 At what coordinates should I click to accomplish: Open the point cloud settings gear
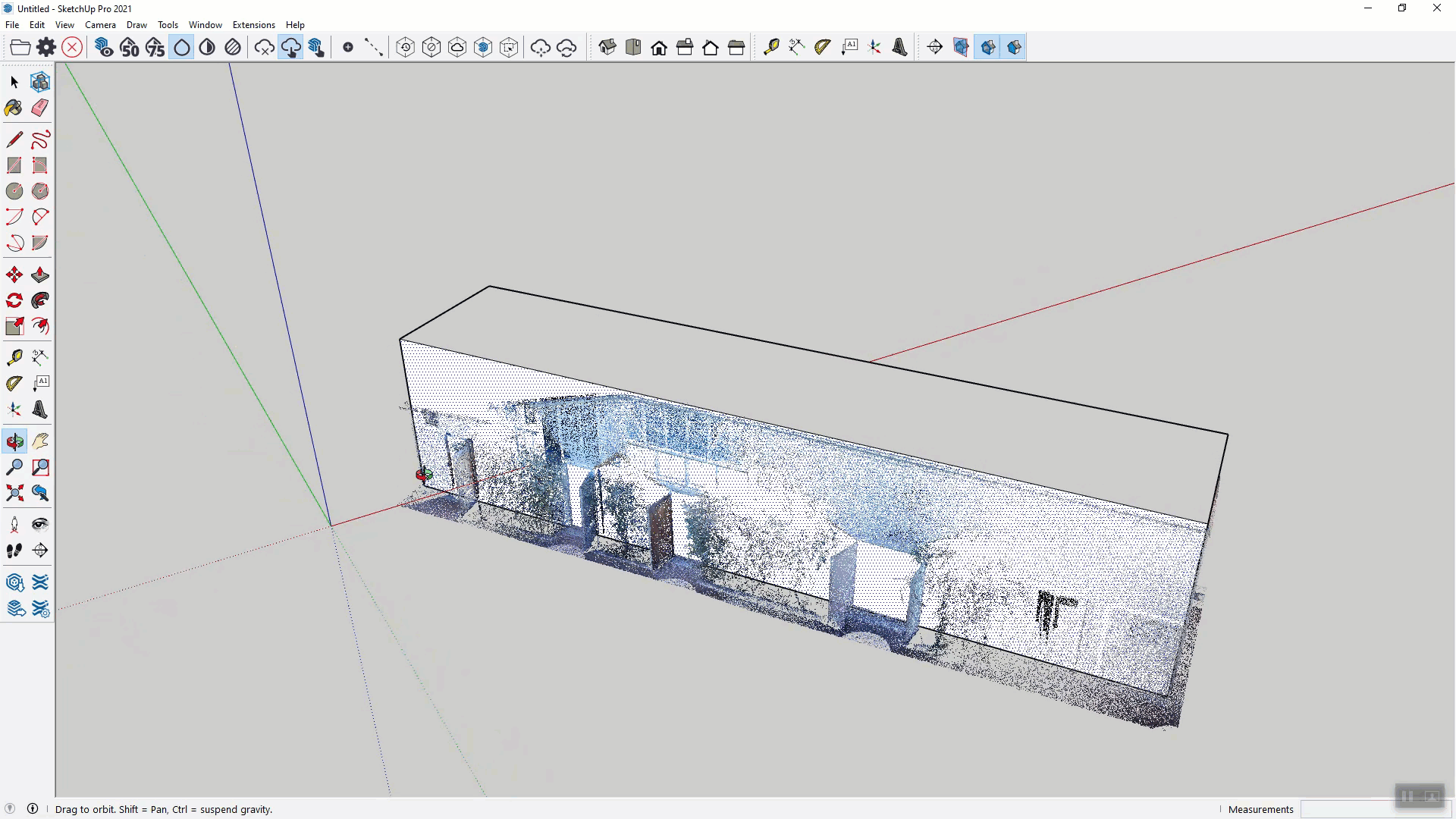(x=46, y=47)
